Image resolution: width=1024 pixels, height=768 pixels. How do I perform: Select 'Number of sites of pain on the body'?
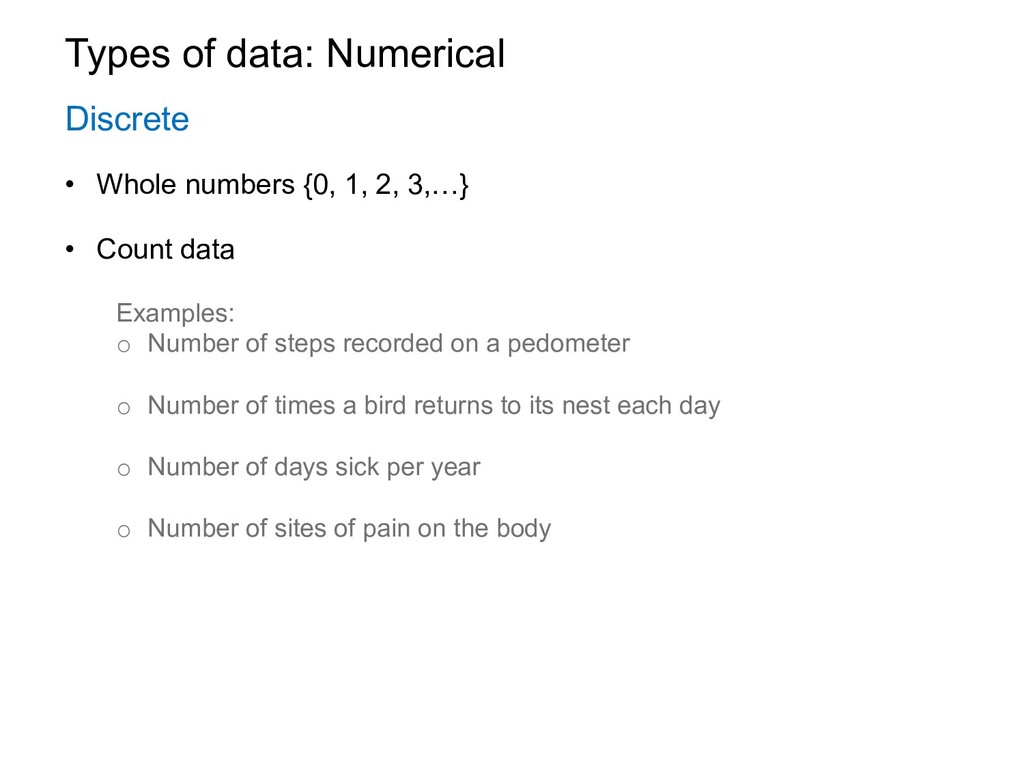[349, 529]
